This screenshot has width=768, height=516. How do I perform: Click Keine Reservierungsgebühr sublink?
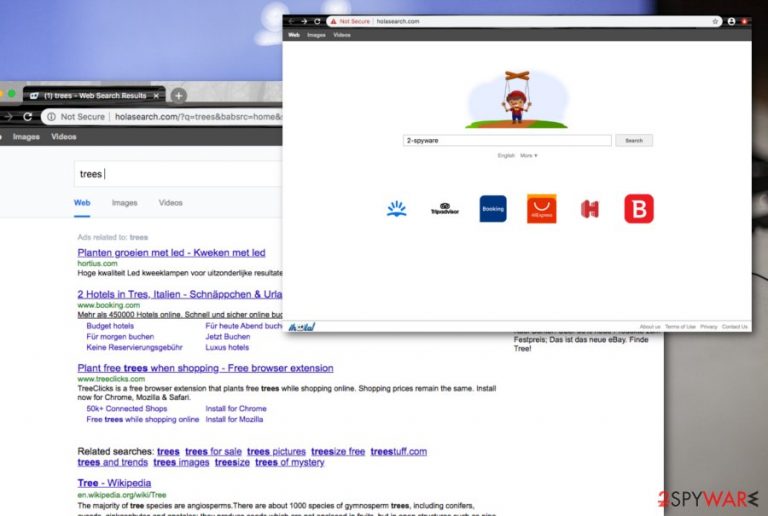[134, 348]
